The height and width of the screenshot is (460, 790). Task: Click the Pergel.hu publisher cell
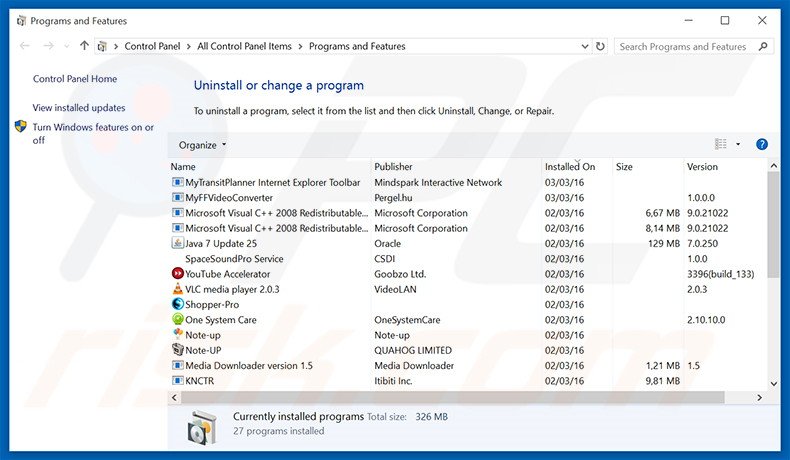click(x=393, y=198)
